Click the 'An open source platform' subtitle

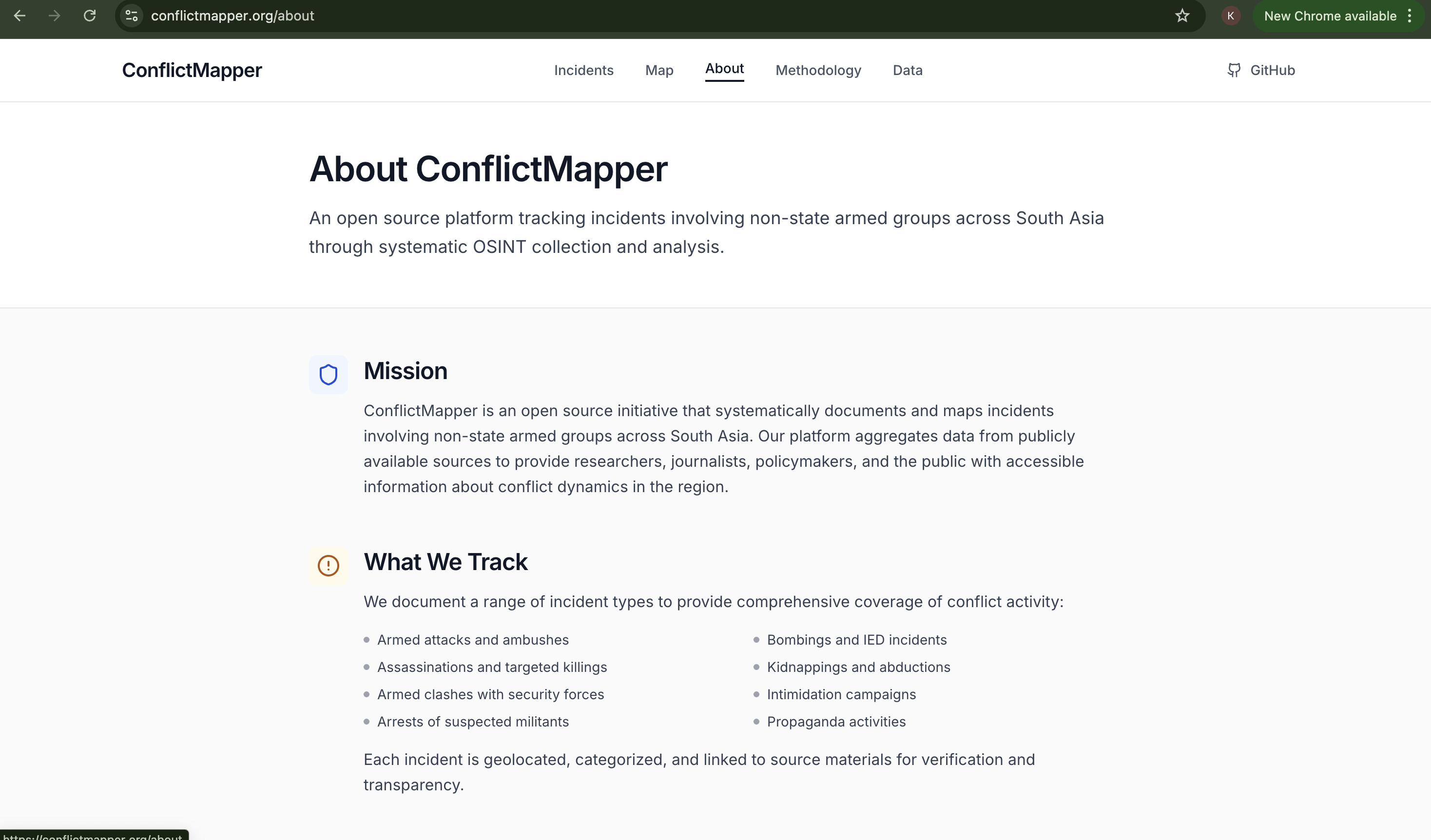706,233
